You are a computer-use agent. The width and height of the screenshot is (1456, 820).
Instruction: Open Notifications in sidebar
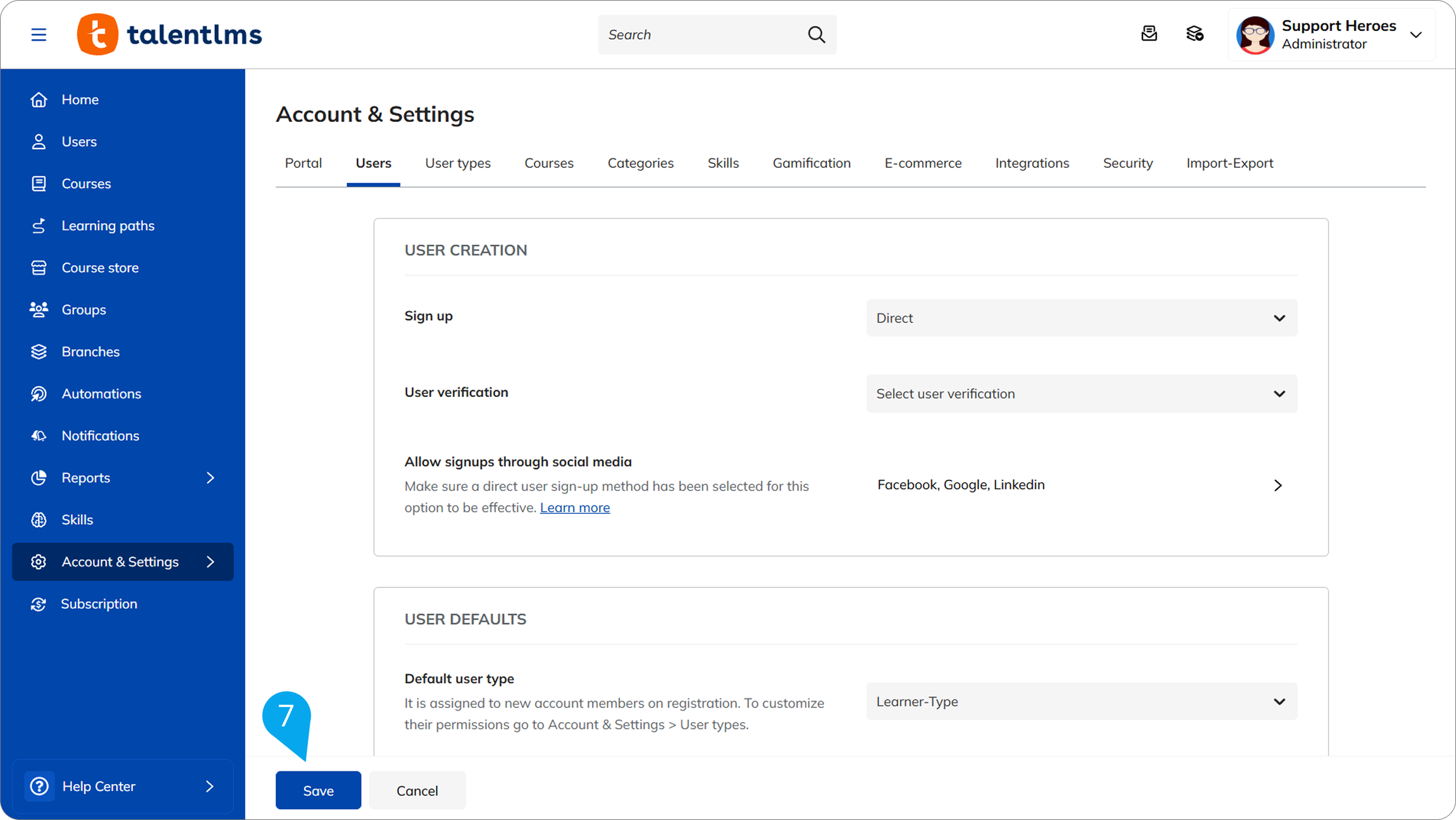[x=100, y=436]
